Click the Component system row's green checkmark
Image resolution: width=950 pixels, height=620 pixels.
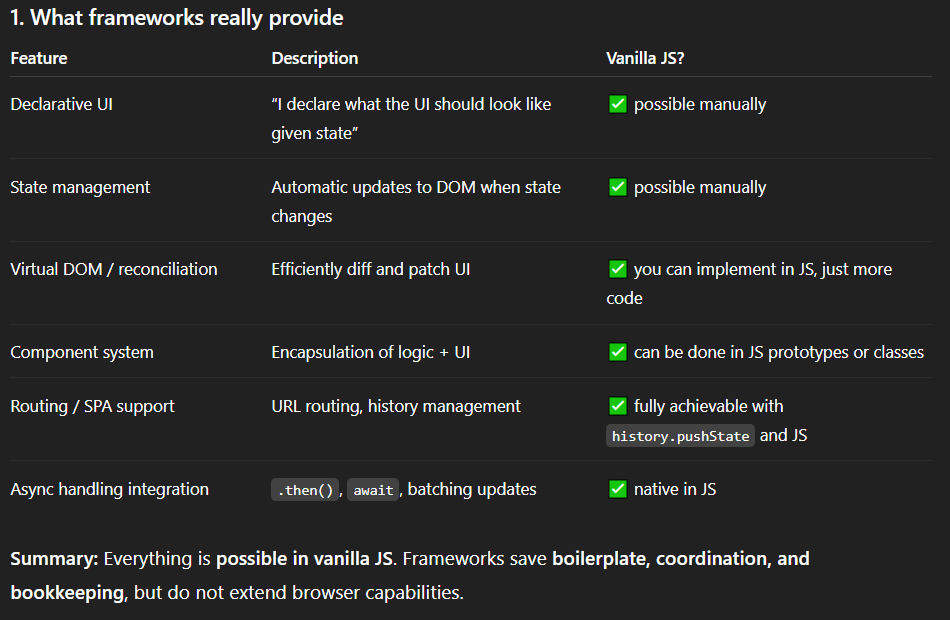click(x=618, y=352)
